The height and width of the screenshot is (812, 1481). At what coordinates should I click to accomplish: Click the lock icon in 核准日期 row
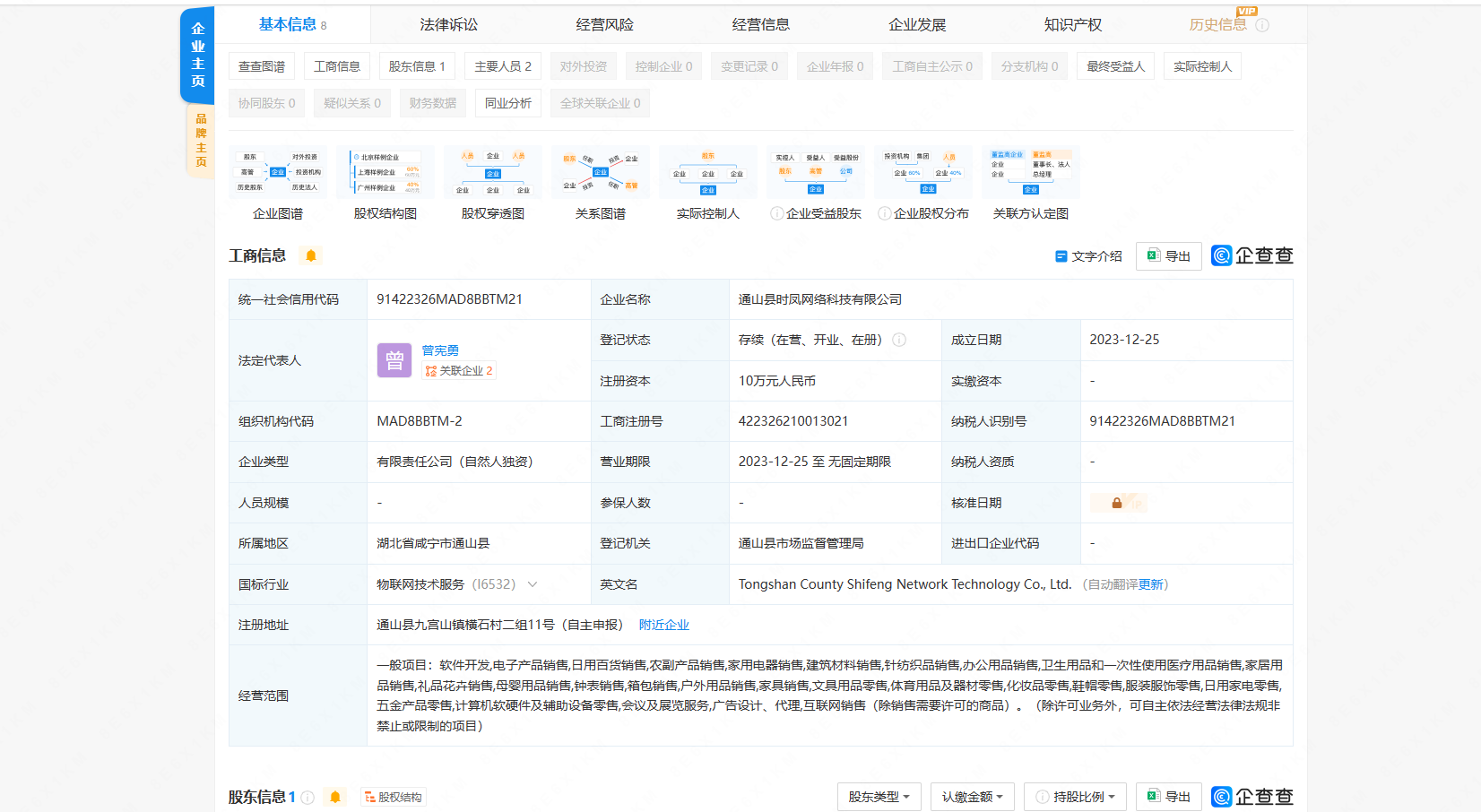point(1117,503)
